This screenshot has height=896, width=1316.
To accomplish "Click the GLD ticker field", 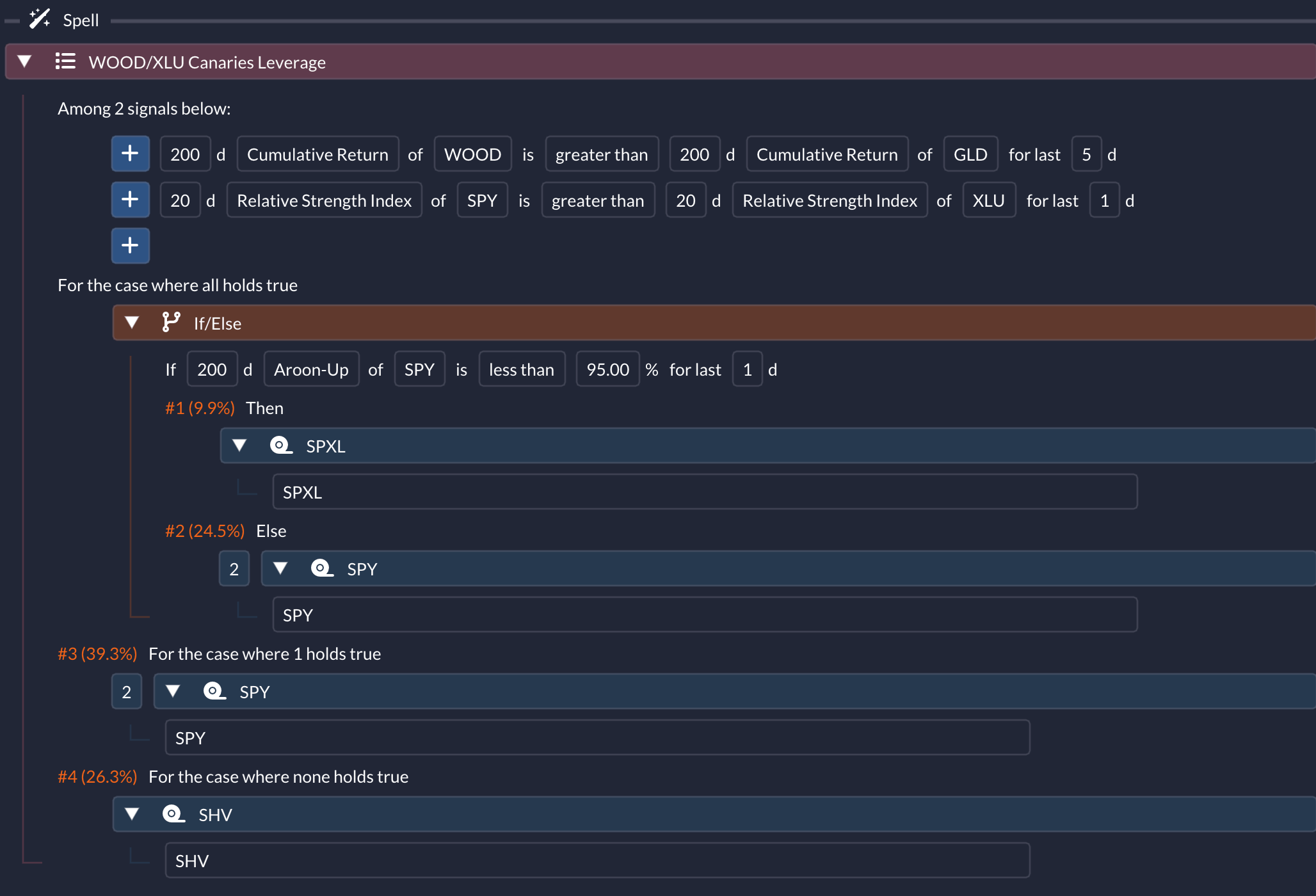I will (x=970, y=154).
